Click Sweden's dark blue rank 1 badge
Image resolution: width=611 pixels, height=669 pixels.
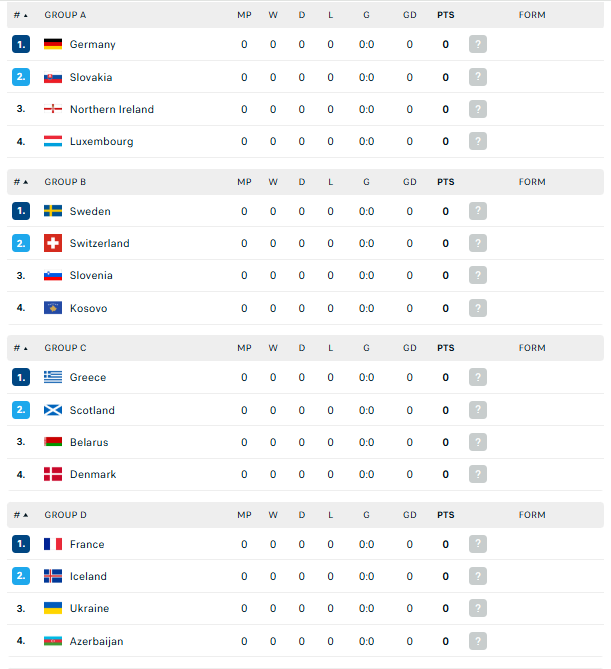(x=21, y=211)
